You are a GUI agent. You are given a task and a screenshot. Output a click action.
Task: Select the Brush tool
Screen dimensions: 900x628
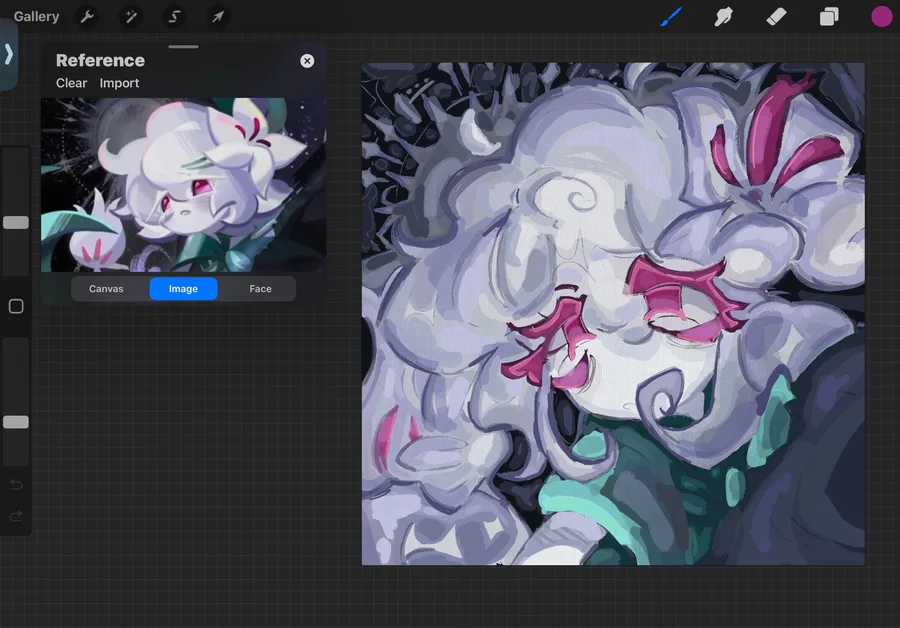click(x=671, y=17)
